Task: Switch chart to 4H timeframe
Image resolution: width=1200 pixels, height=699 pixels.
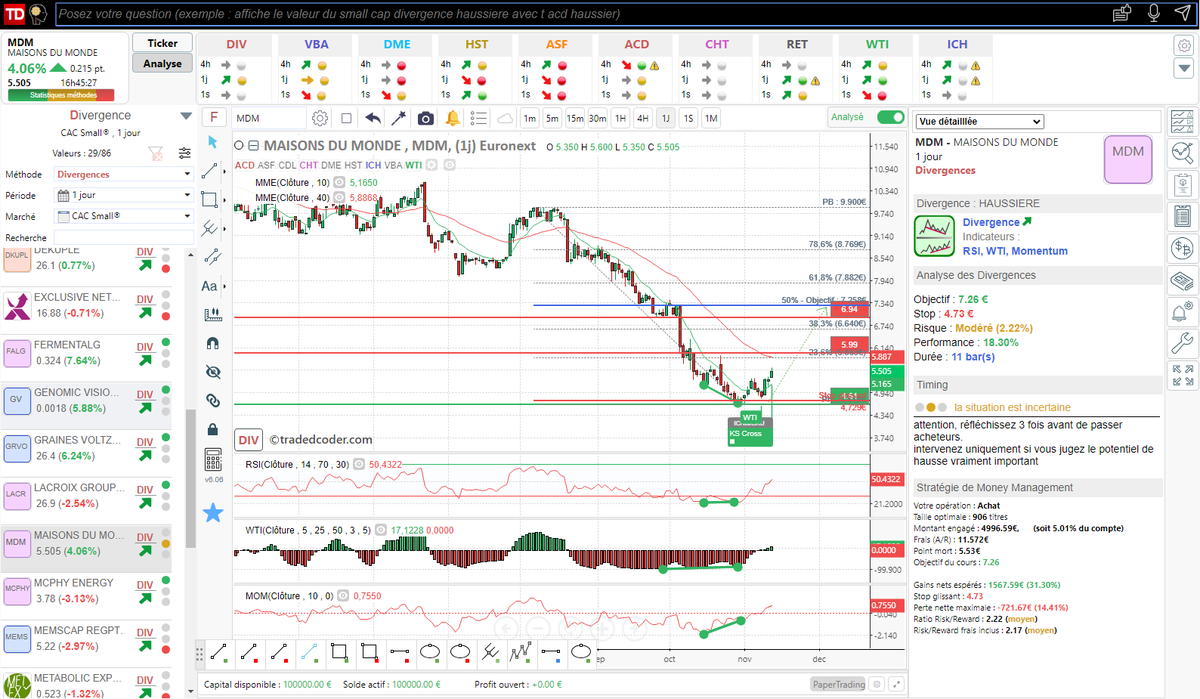Action: click(643, 118)
